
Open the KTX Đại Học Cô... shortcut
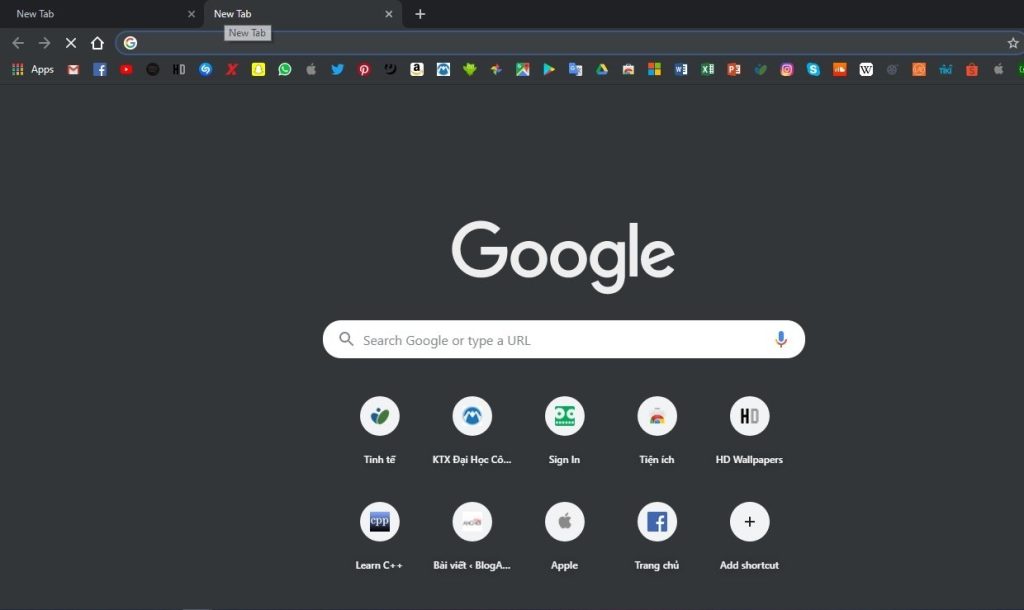[472, 431]
